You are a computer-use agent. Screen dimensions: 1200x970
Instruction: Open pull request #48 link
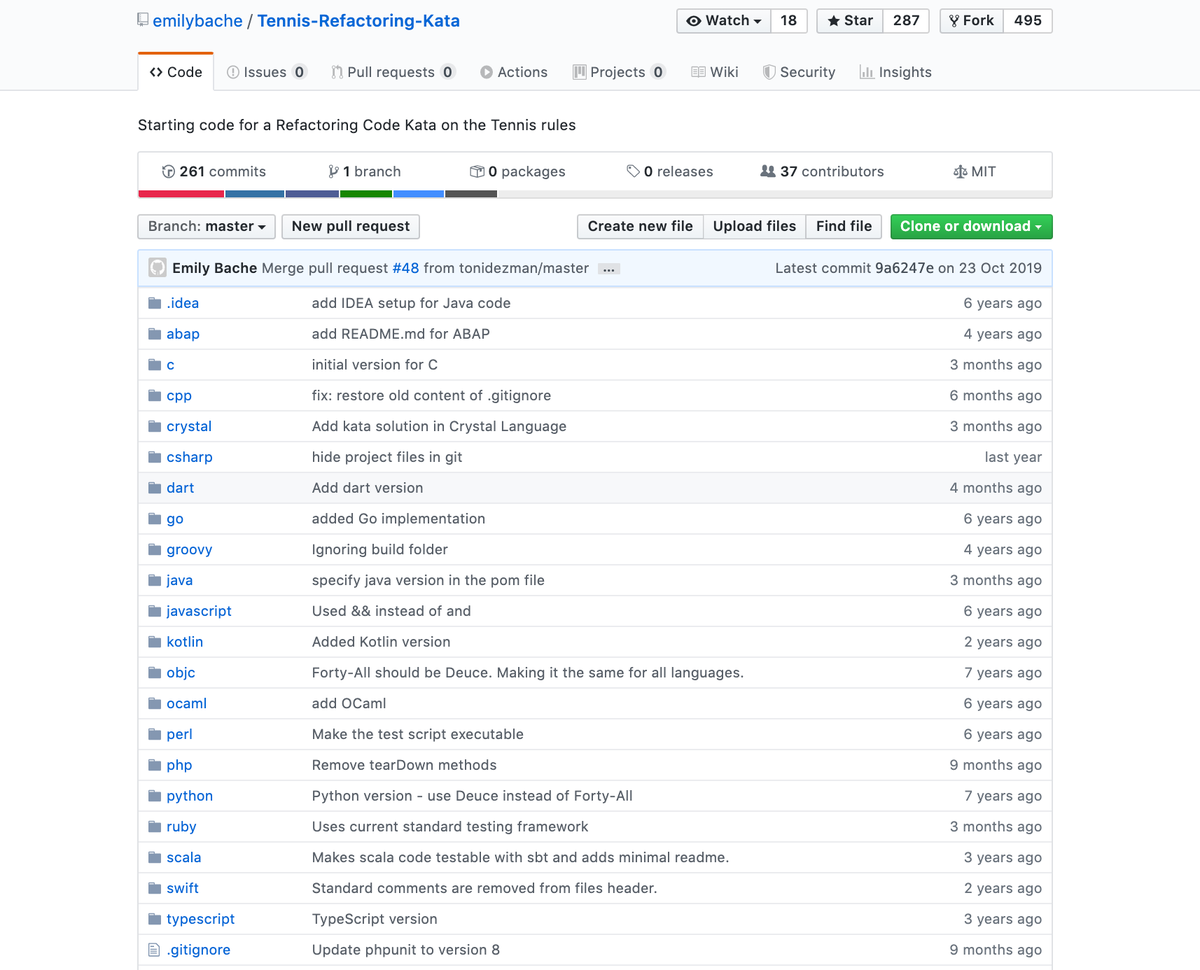click(405, 268)
